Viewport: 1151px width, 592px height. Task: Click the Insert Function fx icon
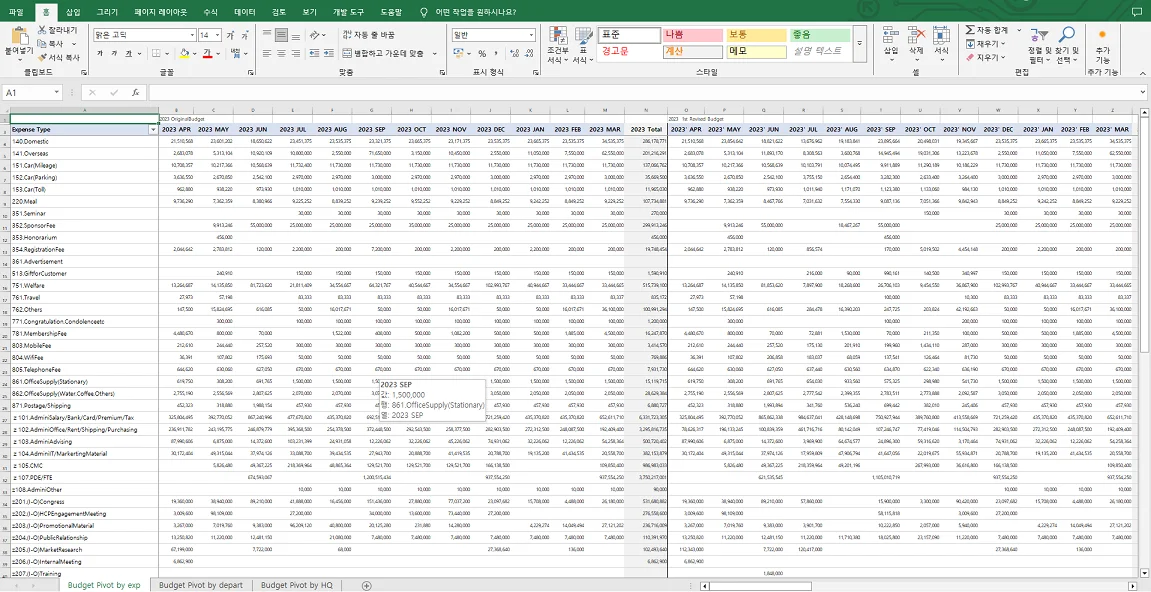click(135, 92)
